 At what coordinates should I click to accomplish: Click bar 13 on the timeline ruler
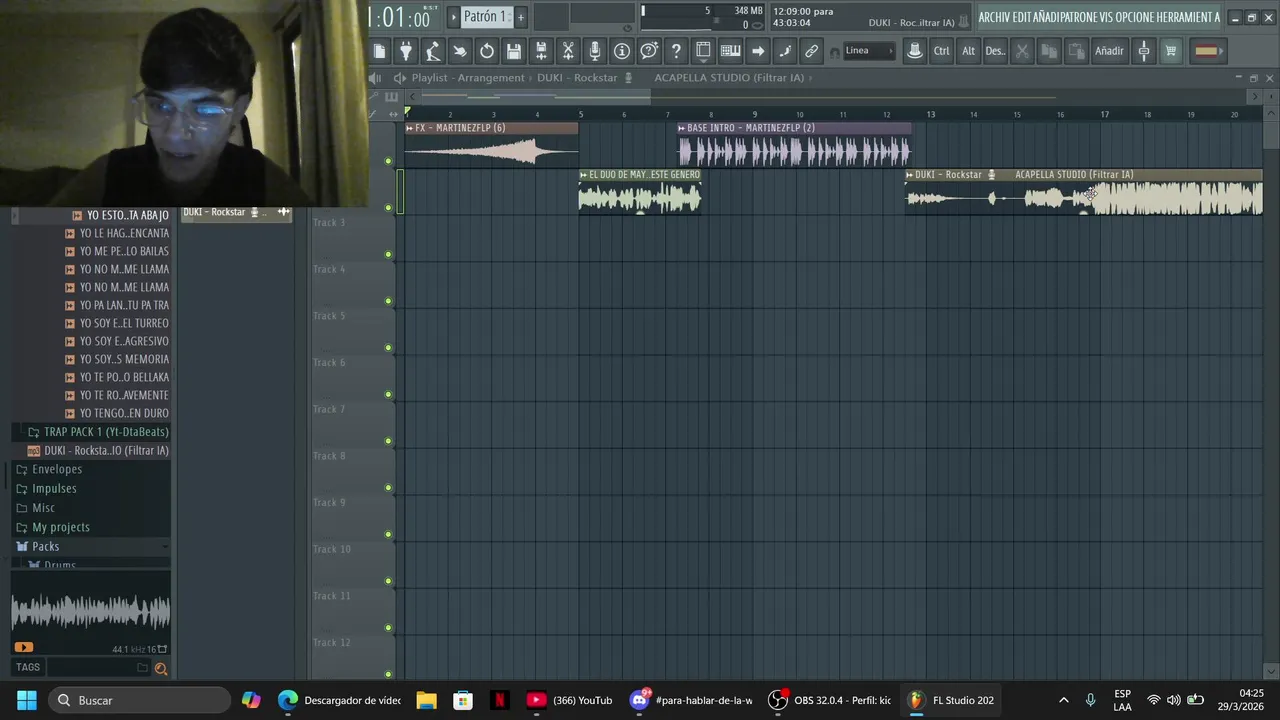tap(930, 114)
